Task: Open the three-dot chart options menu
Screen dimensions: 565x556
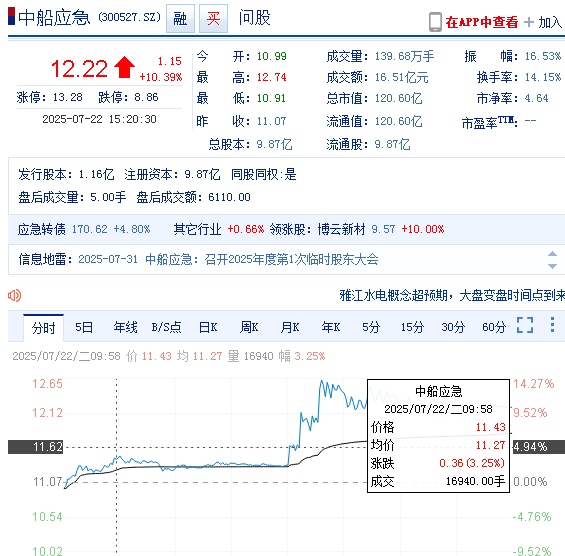Action: pos(552,325)
